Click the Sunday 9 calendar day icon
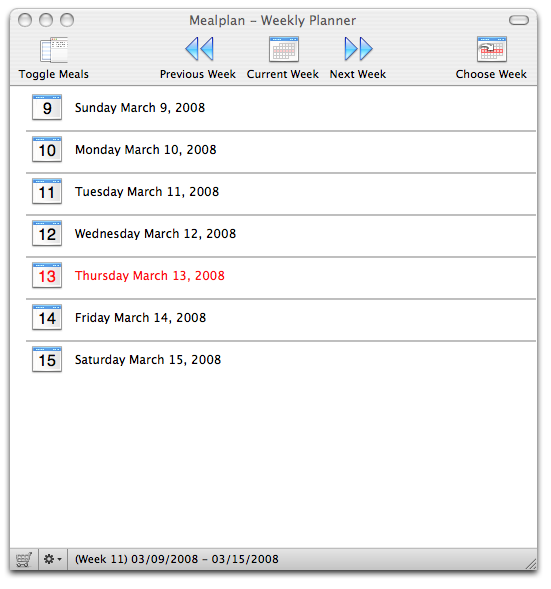Screen dimensions: 551x589 click(x=47, y=107)
